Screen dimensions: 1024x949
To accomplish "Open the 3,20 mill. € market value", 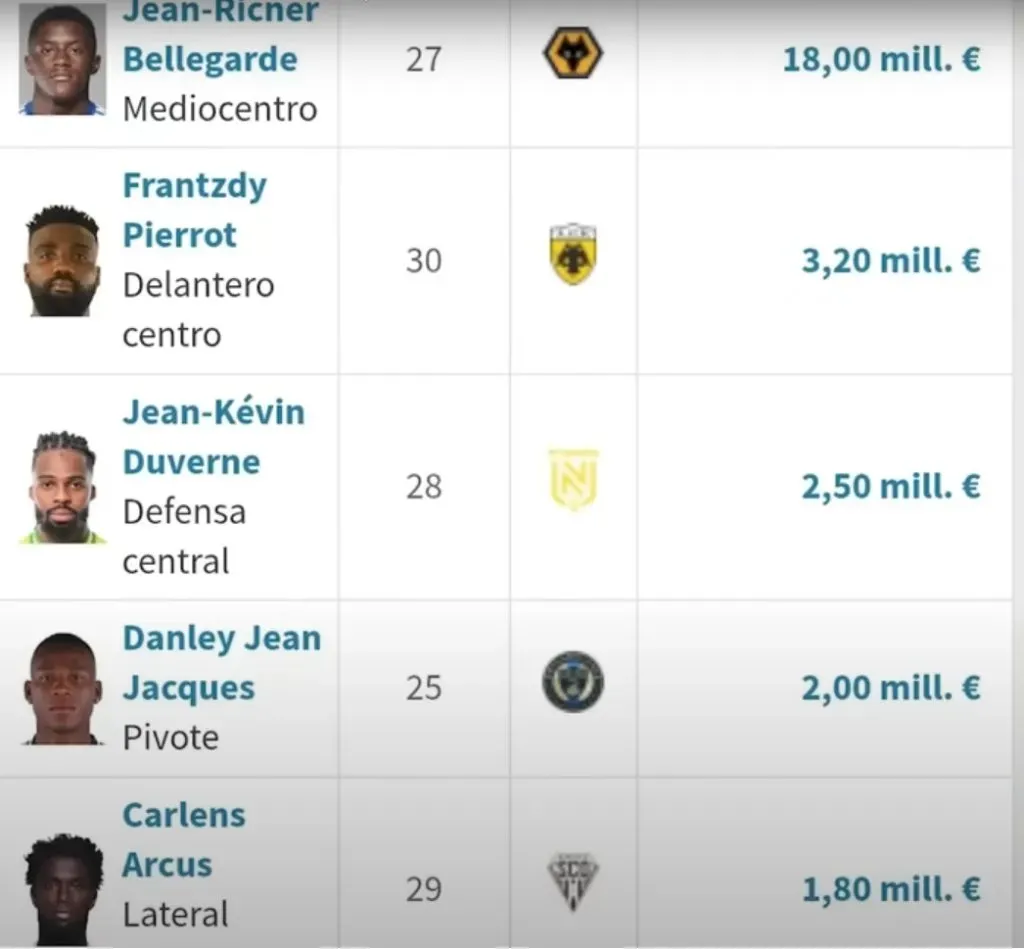I will coord(890,261).
